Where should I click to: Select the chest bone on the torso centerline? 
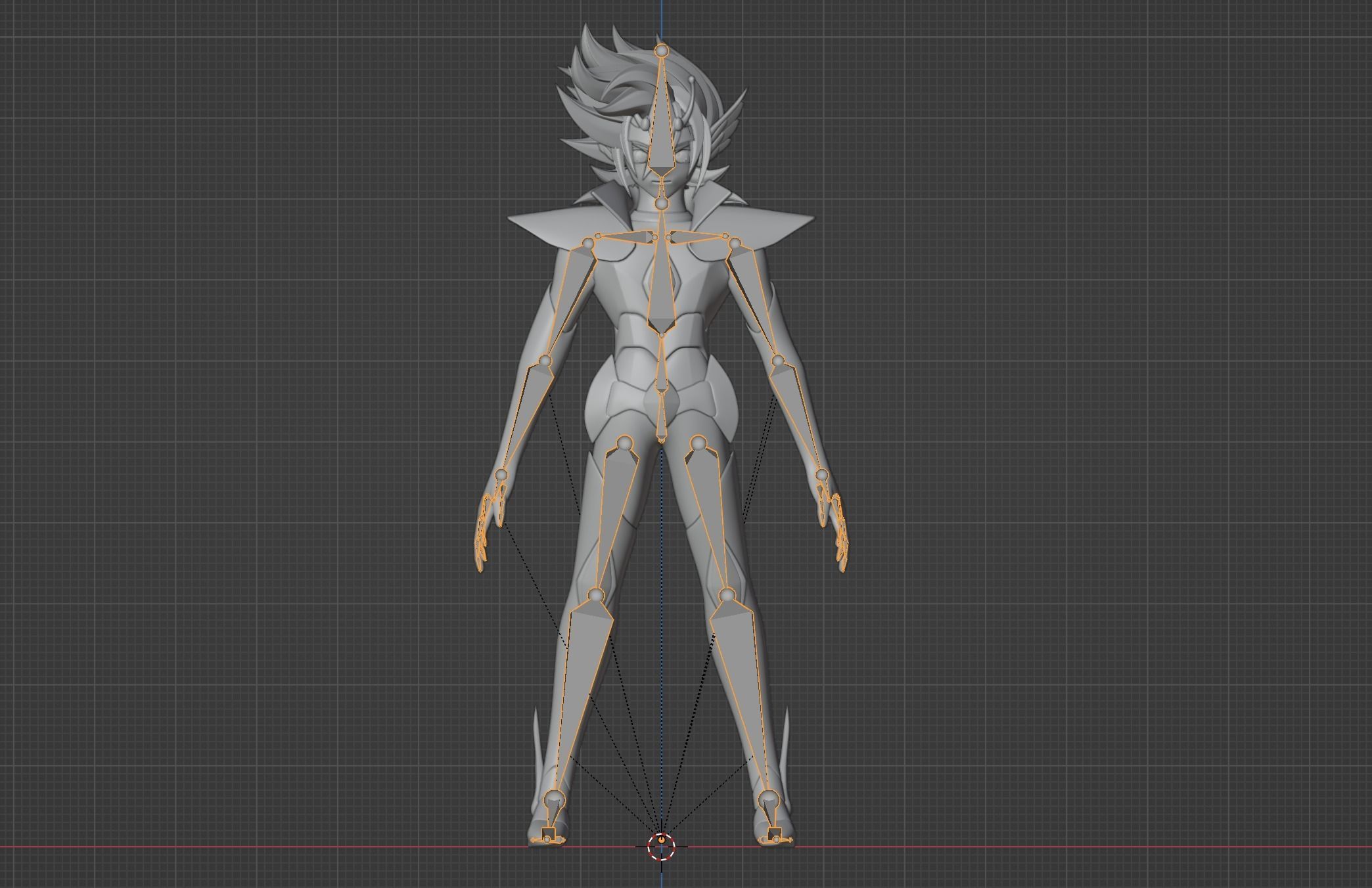(662, 282)
